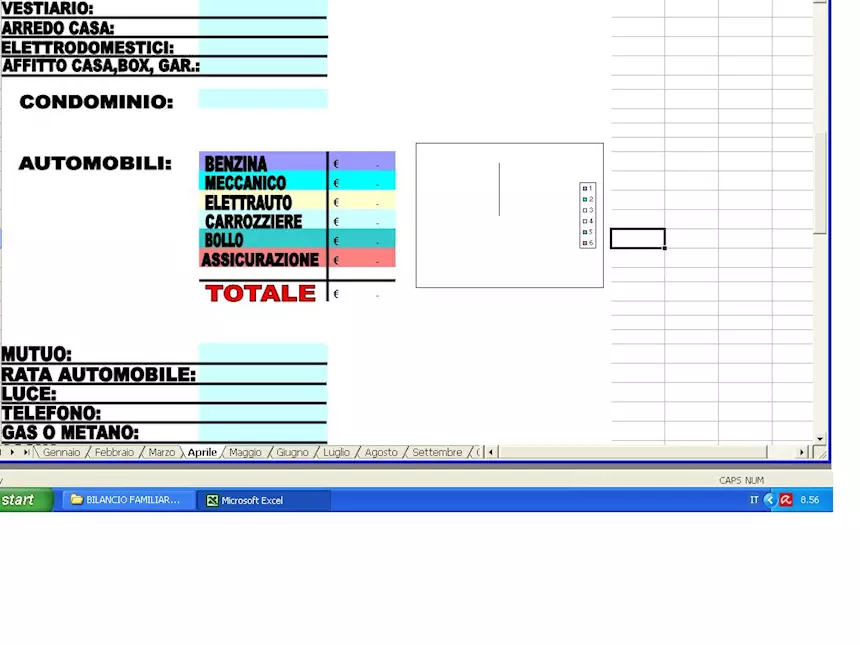Select the BOLLO label cell
860x645 pixels.
(x=263, y=239)
